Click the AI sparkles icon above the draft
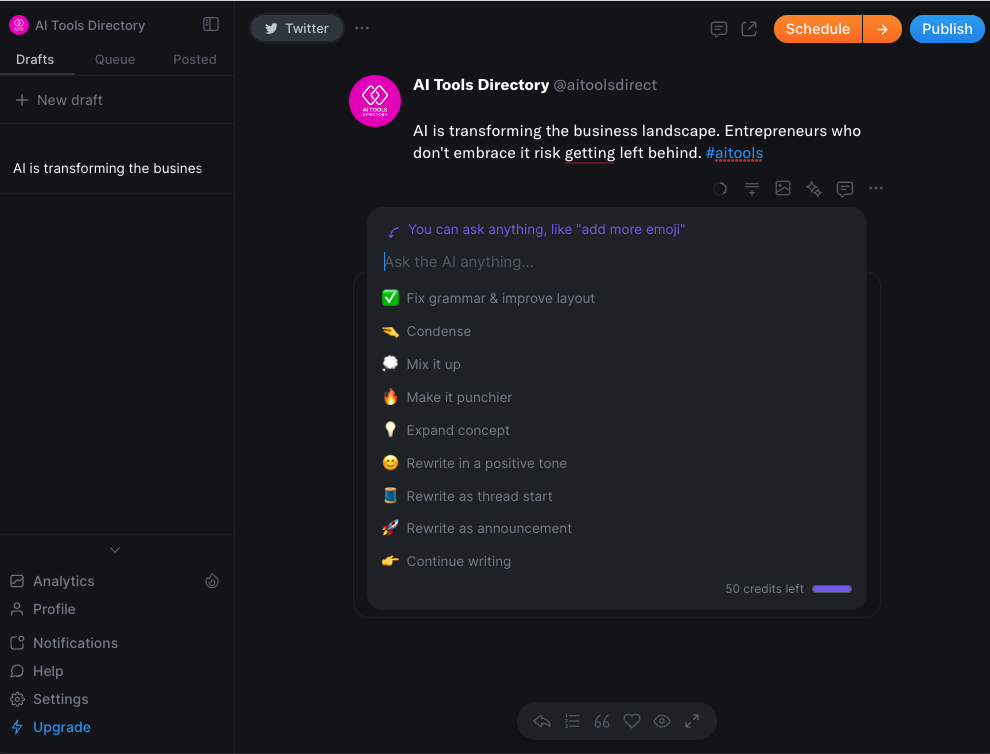This screenshot has height=754, width=990. click(813, 188)
